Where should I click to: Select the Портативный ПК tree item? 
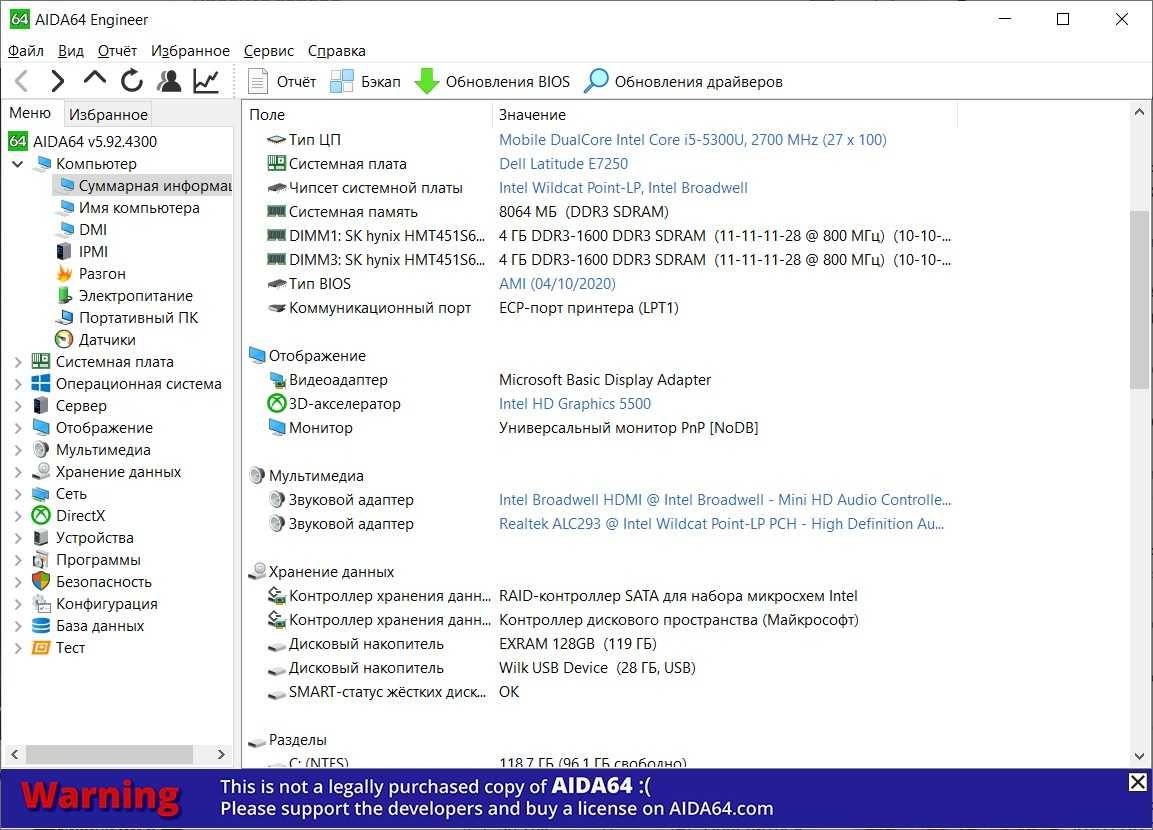pos(128,318)
